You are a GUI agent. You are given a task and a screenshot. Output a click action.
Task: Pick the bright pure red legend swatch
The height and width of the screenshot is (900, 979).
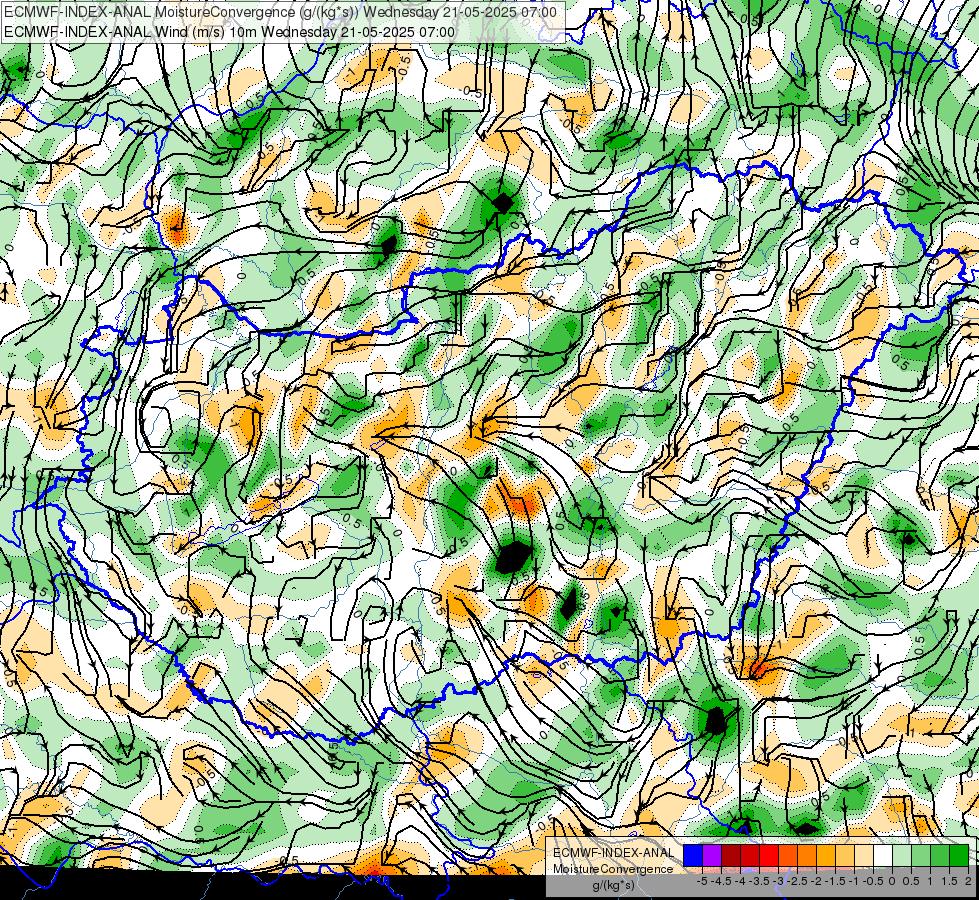pyautogui.click(x=769, y=855)
